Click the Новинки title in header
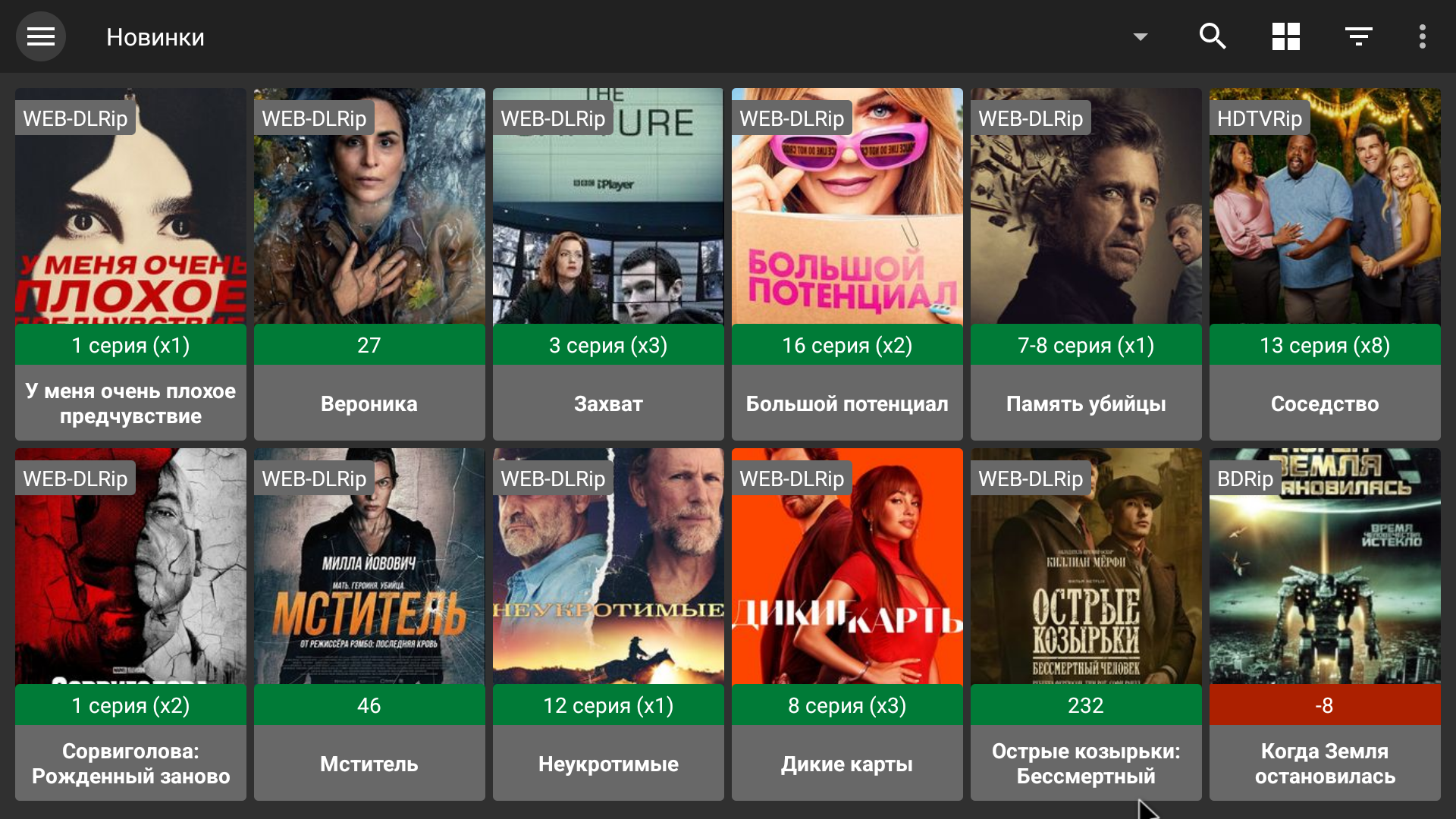 tap(155, 37)
